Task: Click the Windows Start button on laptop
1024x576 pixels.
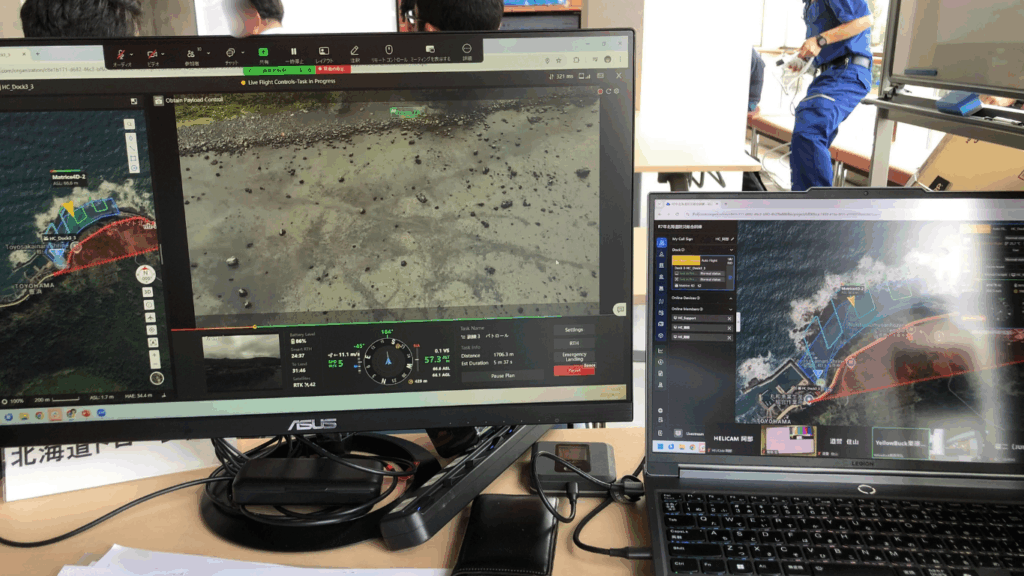Action: pos(660,447)
